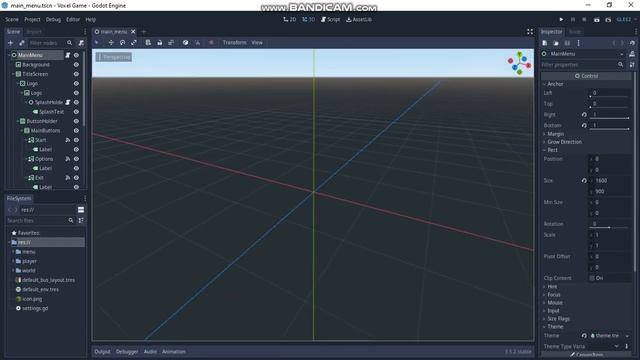The height and width of the screenshot is (360, 640).
Task: Open SplashHolder's attached script icon
Action: pyautogui.click(x=68, y=102)
